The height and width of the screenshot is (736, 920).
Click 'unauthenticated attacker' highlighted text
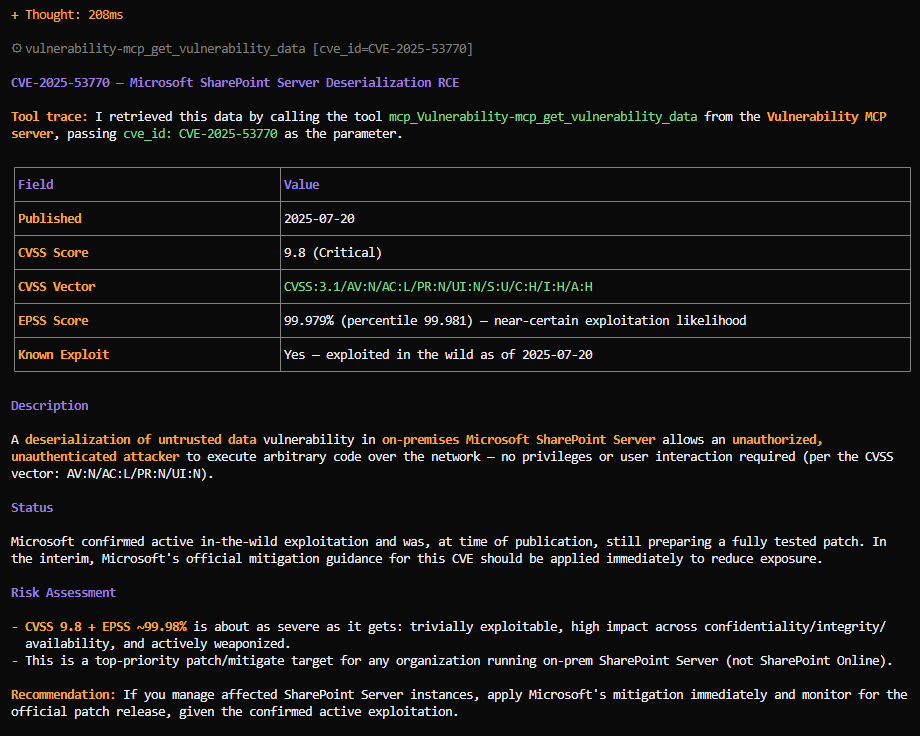tap(95, 457)
